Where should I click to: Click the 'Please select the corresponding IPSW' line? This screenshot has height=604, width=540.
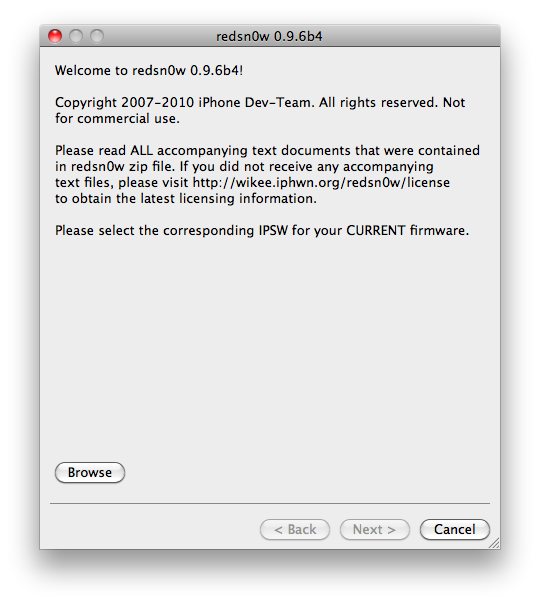click(262, 230)
